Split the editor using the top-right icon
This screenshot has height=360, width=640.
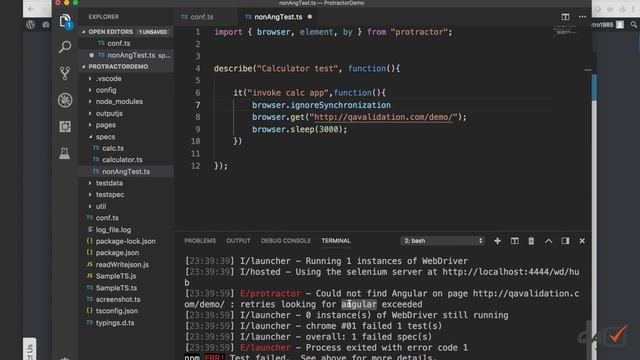[x=565, y=17]
